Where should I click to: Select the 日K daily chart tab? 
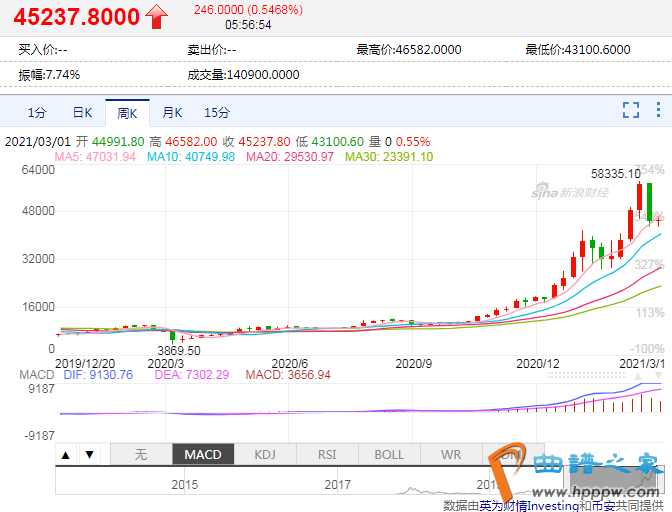pos(82,113)
